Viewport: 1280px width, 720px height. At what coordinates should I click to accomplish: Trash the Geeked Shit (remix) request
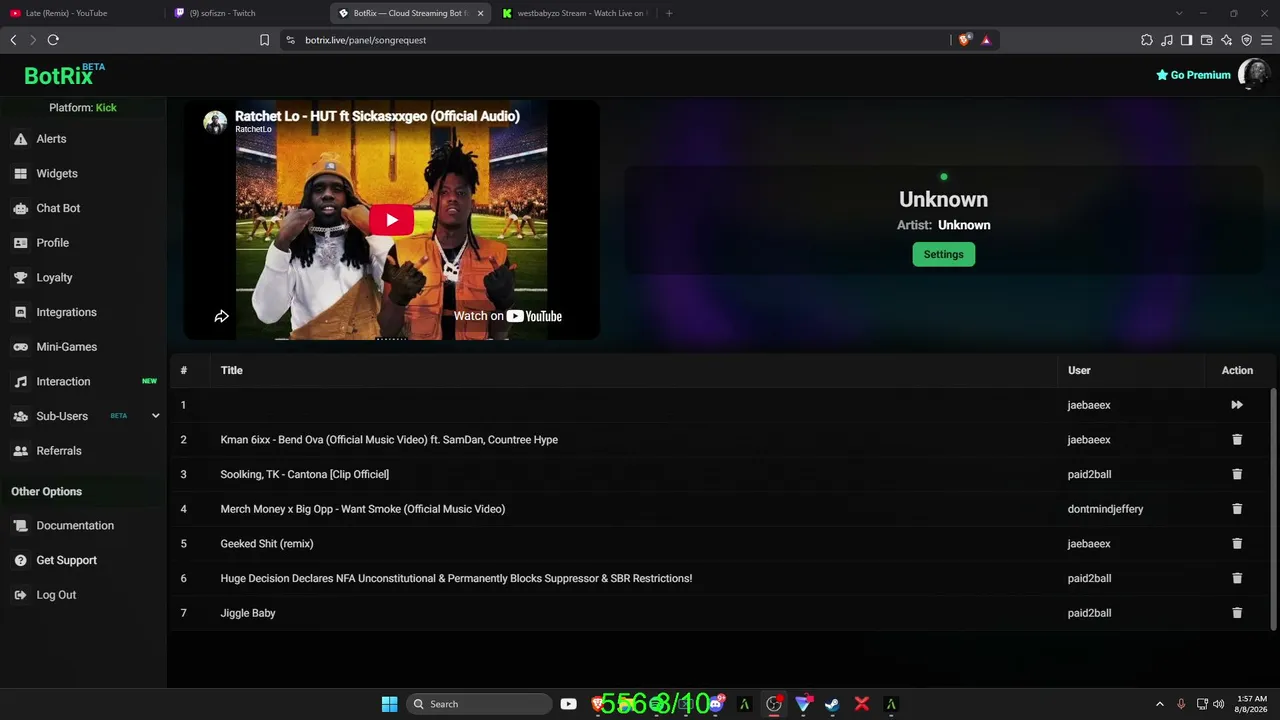coord(1237,544)
